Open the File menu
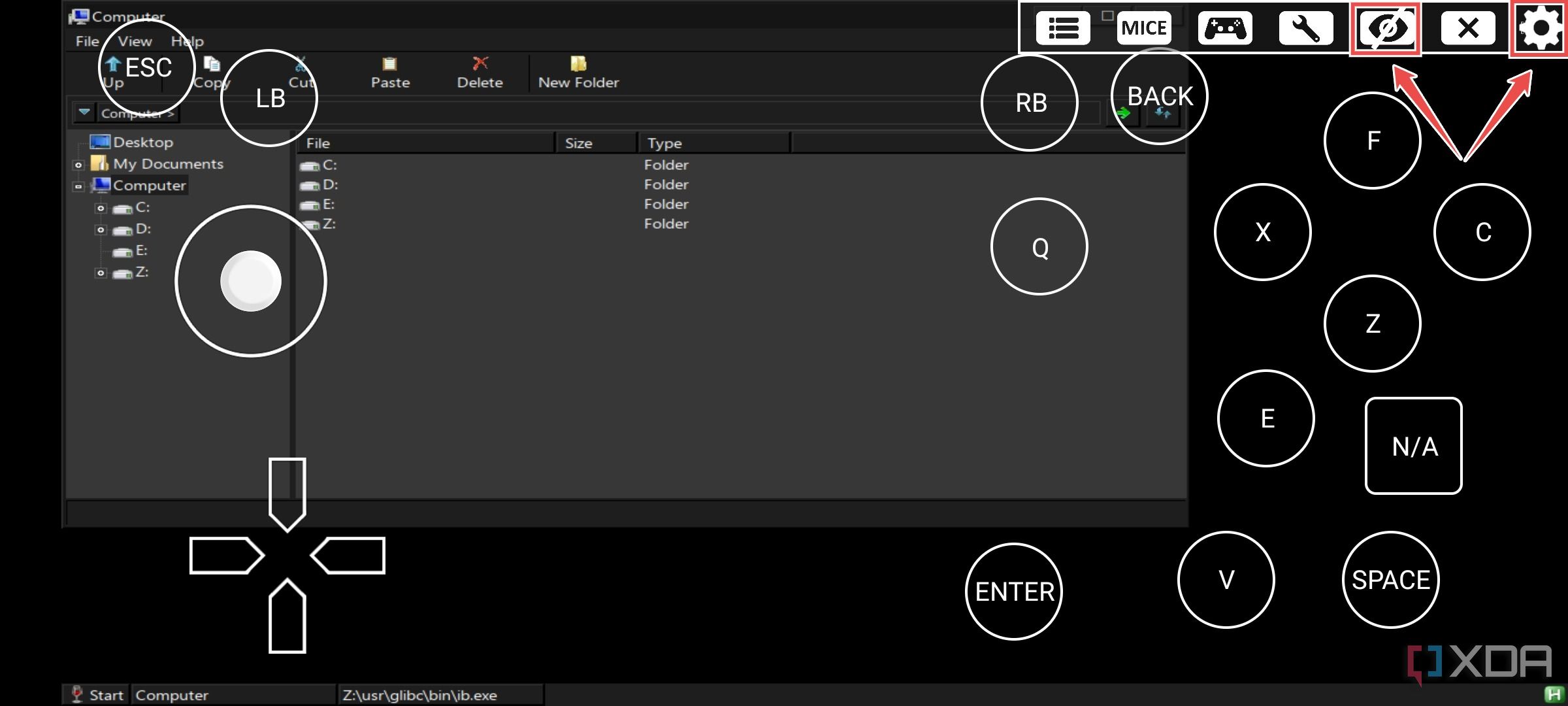This screenshot has height=706, width=1568. click(87, 41)
